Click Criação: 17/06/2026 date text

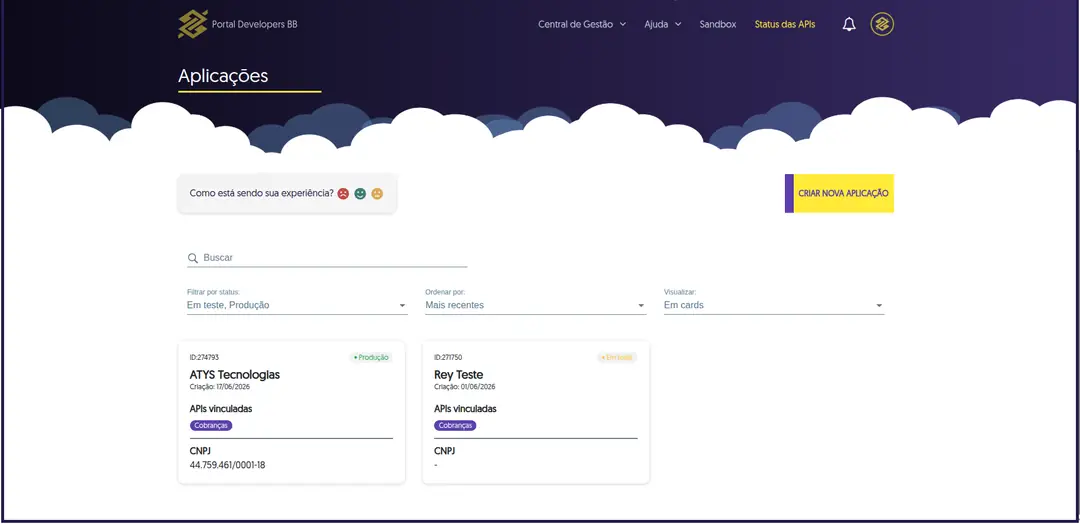pos(220,387)
